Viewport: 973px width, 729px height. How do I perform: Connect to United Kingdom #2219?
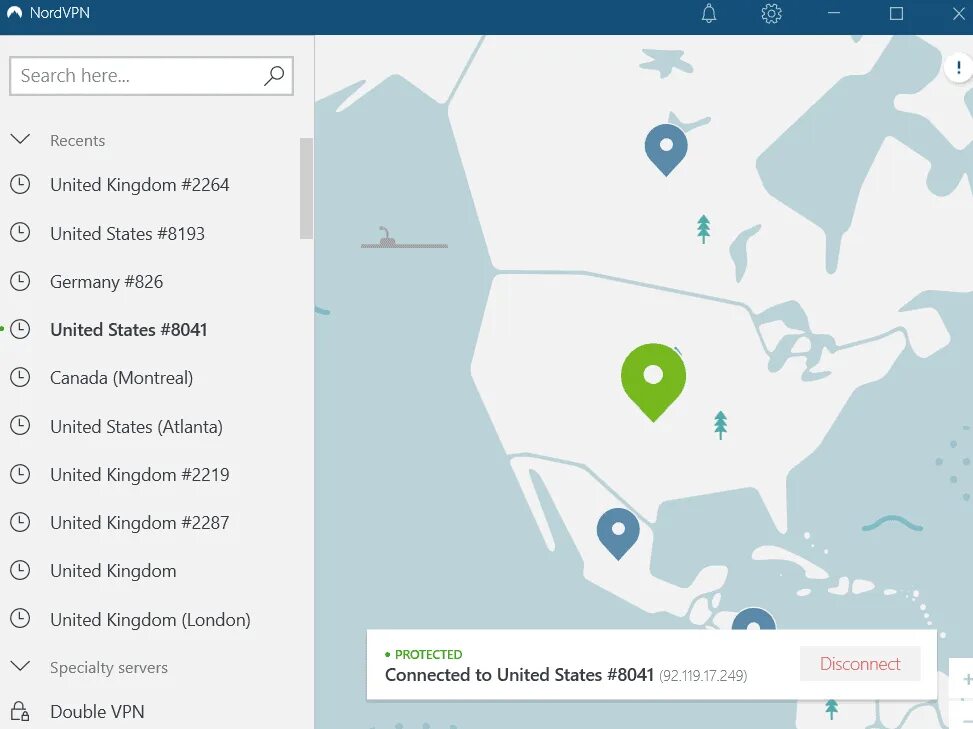[140, 475]
